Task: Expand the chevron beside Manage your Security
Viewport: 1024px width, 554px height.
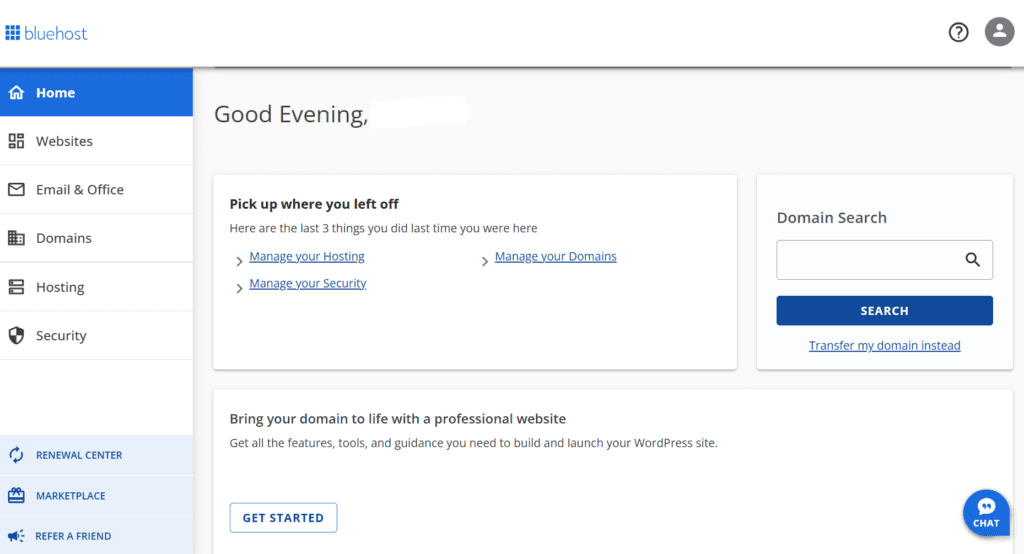Action: 239,288
